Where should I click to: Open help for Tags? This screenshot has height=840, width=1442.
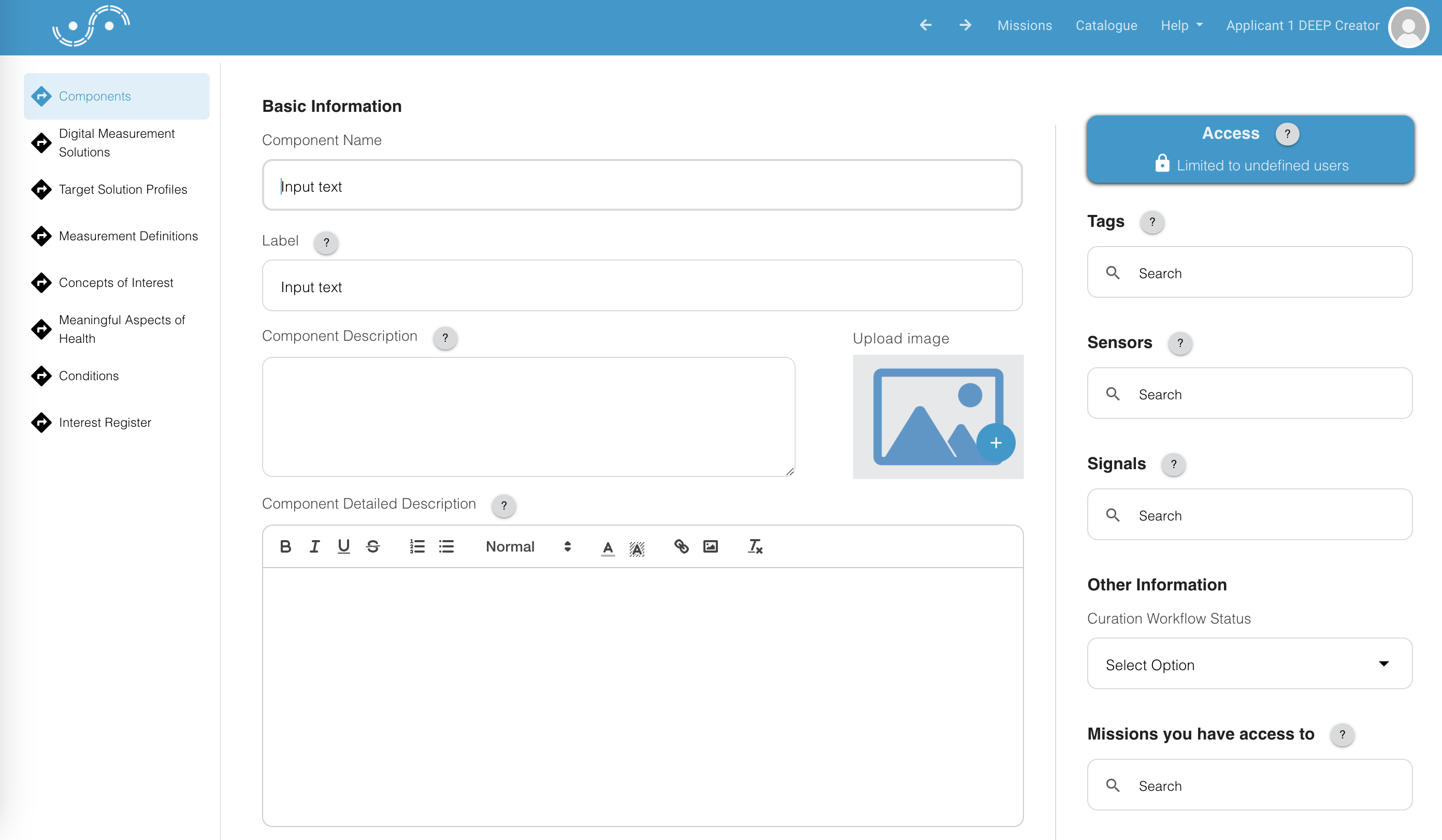pos(1152,222)
